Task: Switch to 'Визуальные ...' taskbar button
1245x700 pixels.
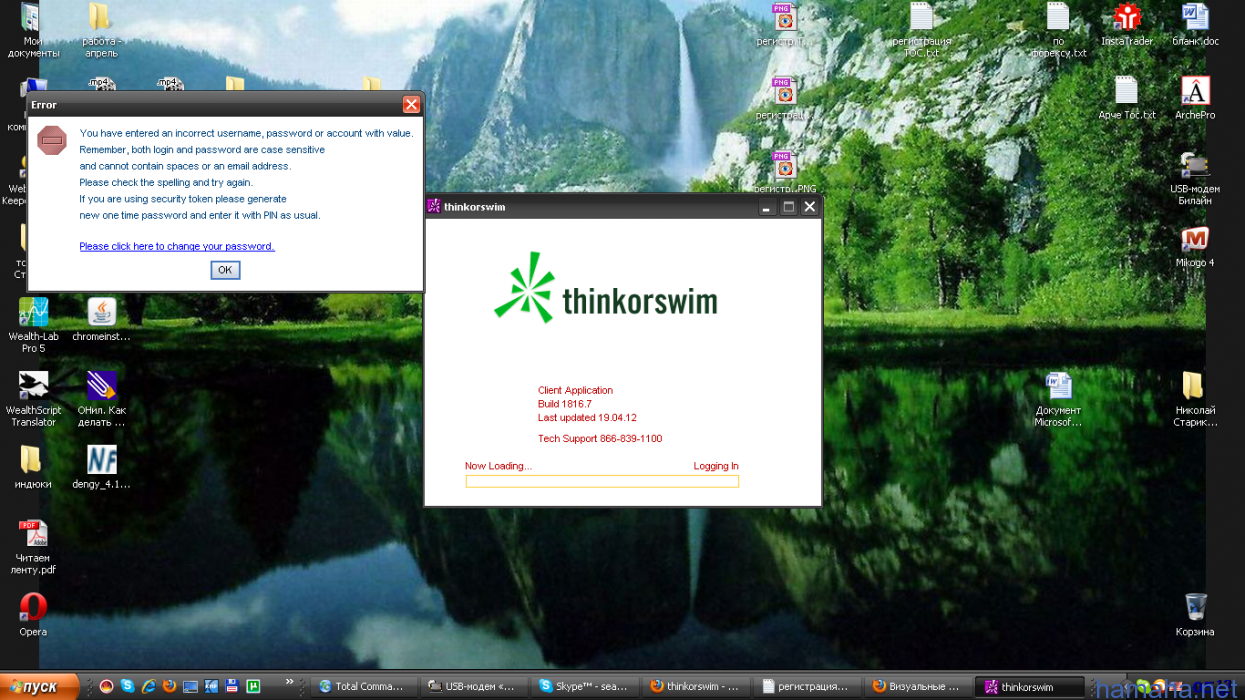Action: click(x=916, y=687)
